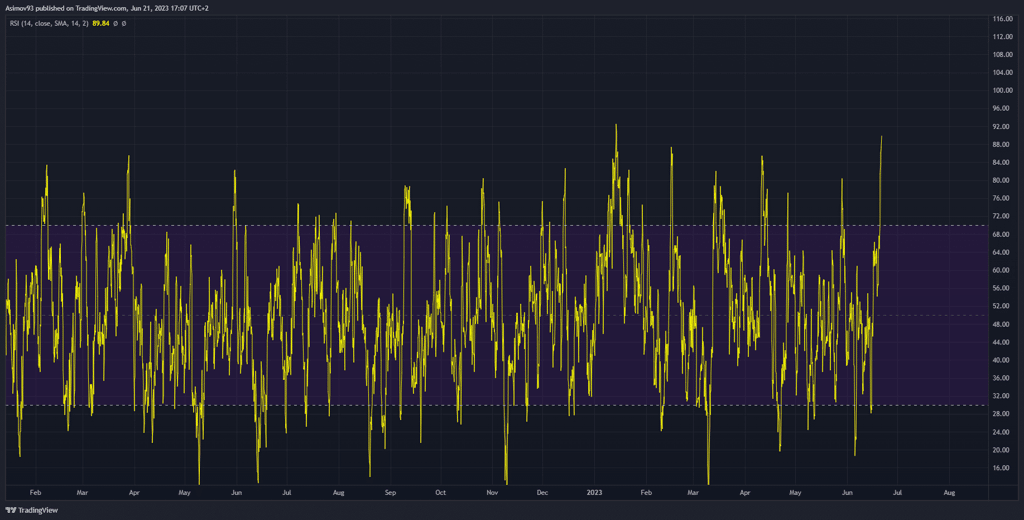The width and height of the screenshot is (1024, 520).
Task: Click the 116.00 price scale label
Action: click(1002, 19)
